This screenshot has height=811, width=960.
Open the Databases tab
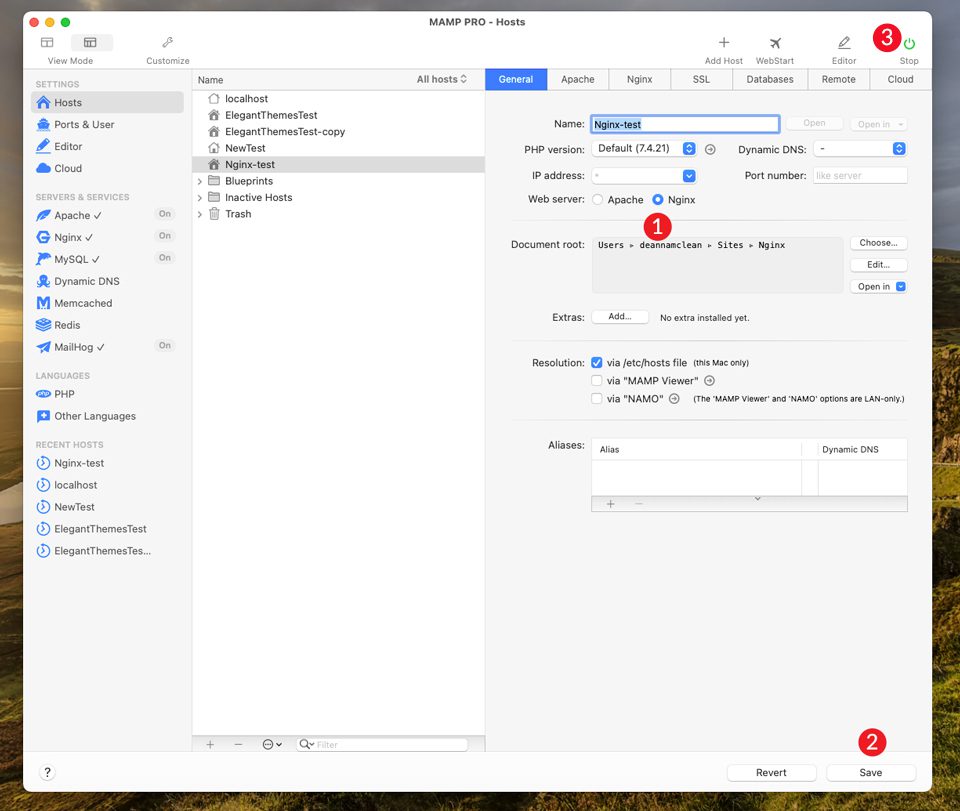pos(769,79)
